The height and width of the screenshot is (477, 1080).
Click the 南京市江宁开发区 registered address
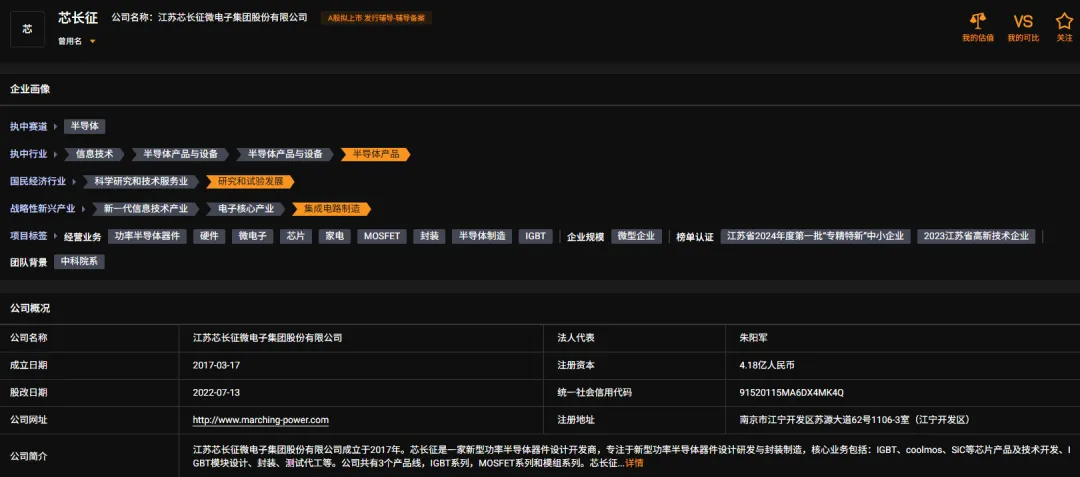(853, 420)
